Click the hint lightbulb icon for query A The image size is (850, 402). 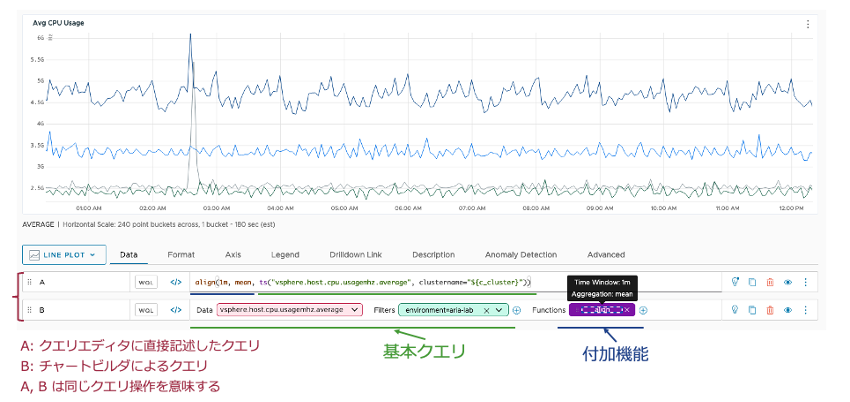pos(735,283)
